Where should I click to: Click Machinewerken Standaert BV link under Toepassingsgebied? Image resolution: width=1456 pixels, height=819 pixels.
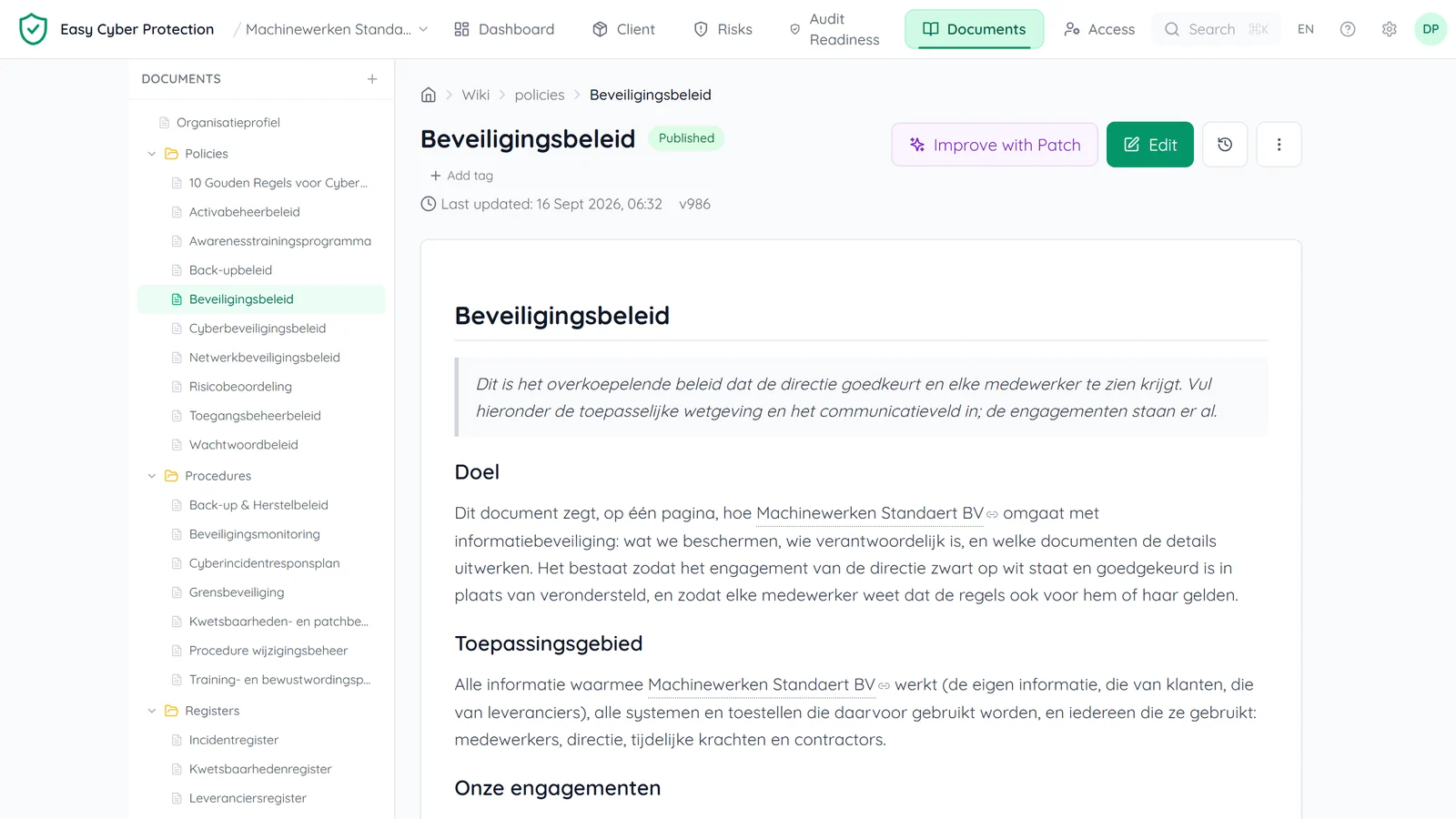pos(769,684)
